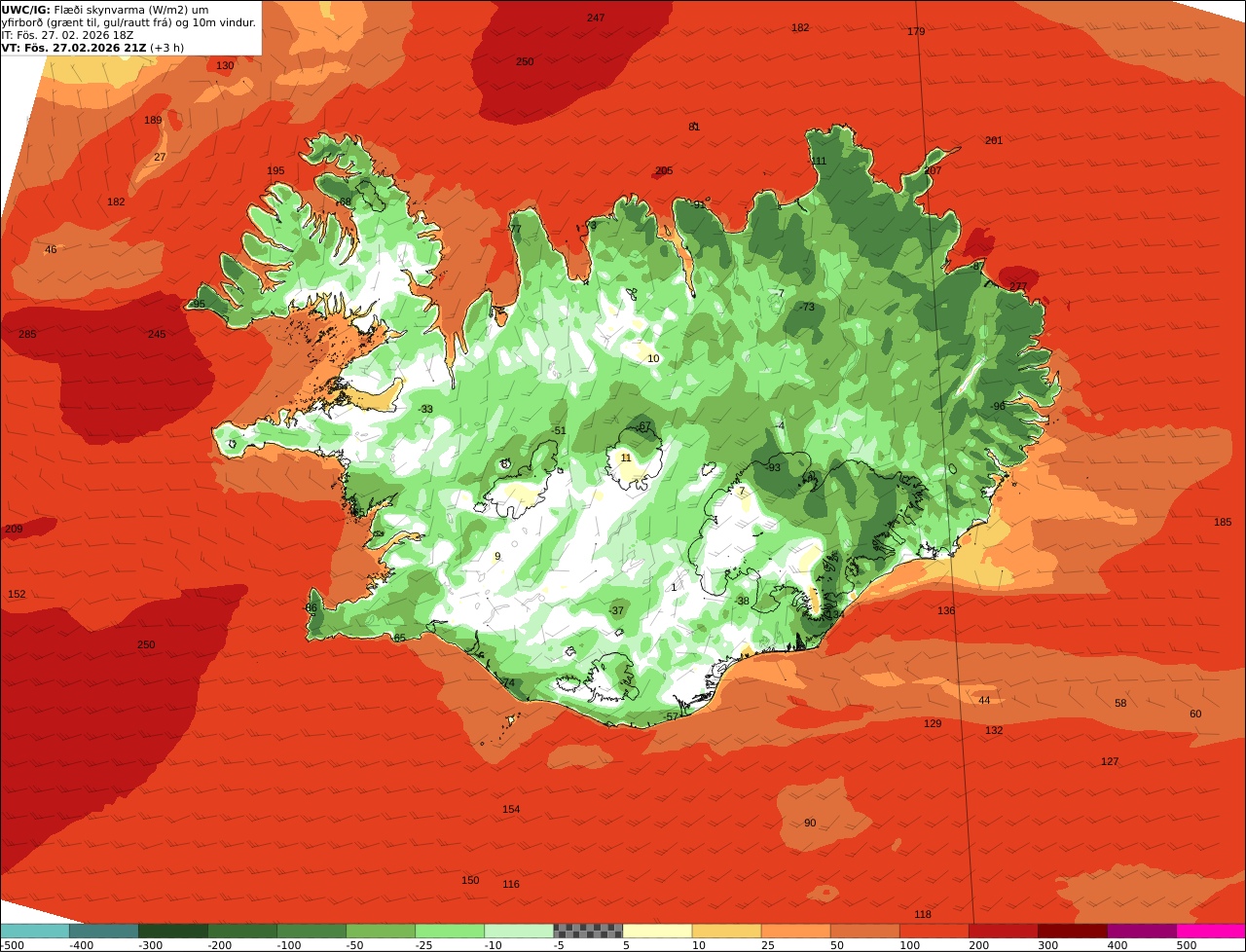Click the value 195 near the Westfjords
The width and height of the screenshot is (1246, 952).
[275, 170]
